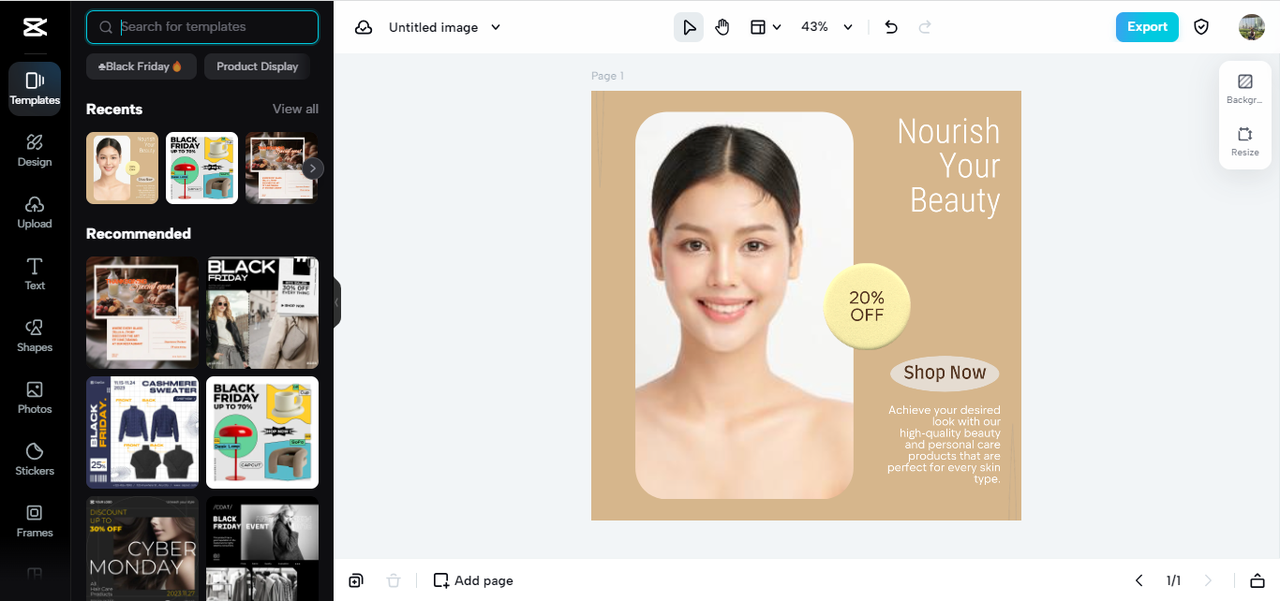Click the 1/1 page counter
This screenshot has width=1280, height=601.
click(1174, 581)
